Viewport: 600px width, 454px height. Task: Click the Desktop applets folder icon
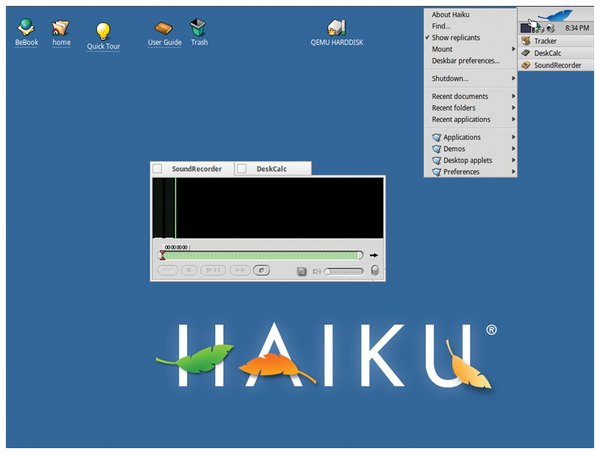436,160
